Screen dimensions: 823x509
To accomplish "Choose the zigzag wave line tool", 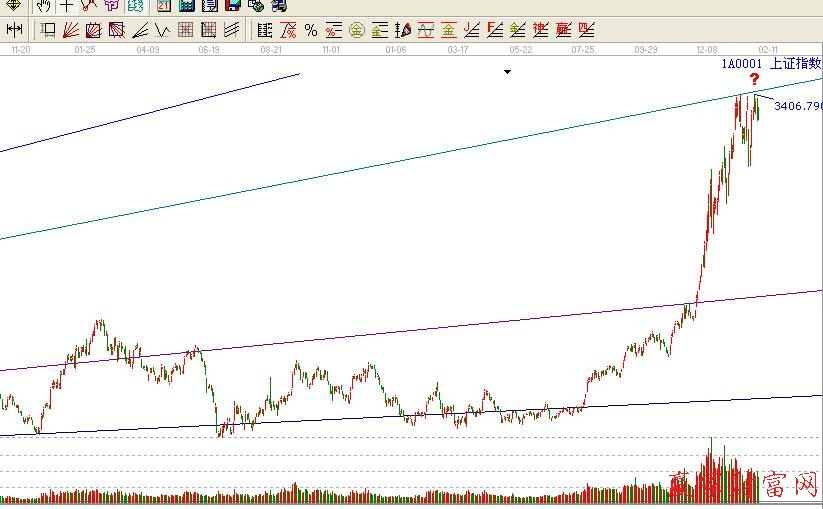I will click(162, 30).
